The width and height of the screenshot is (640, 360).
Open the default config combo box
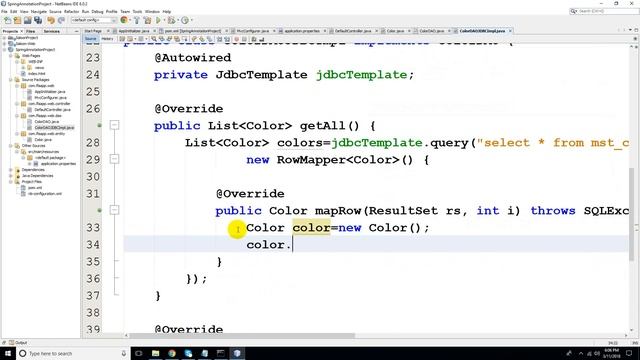(x=94, y=20)
